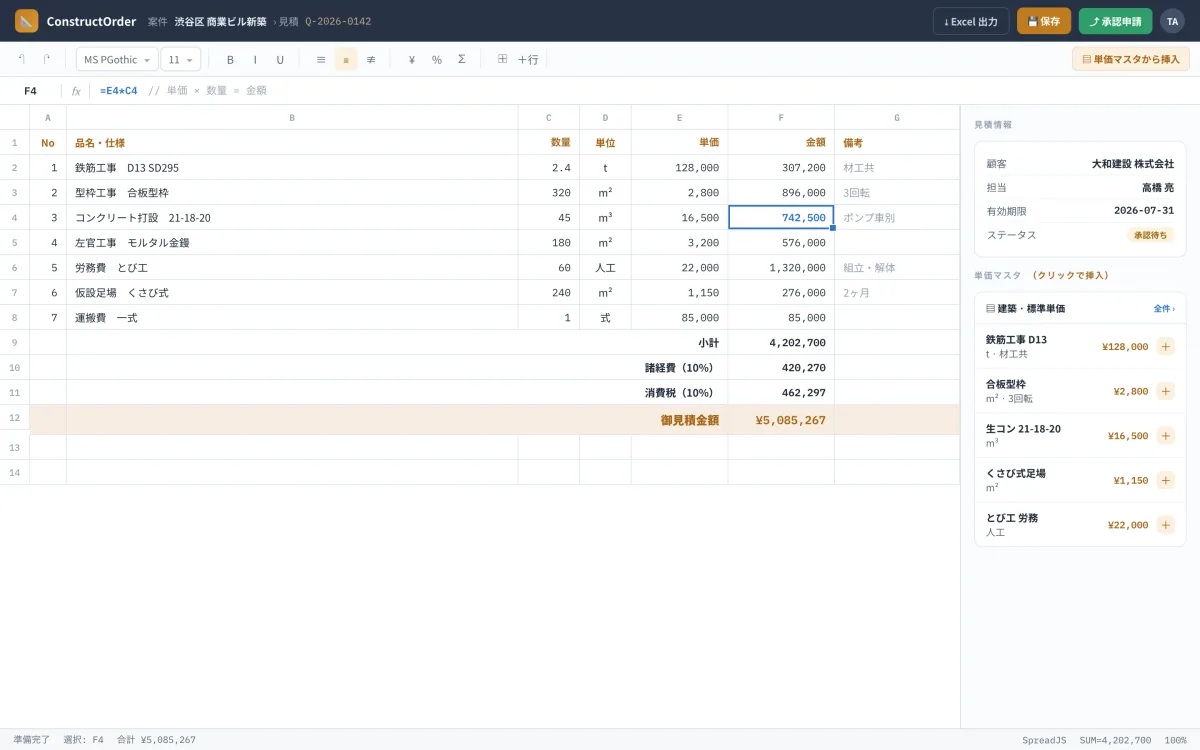1200x750 pixels.
Task: Select the cell 仮設足場 くさび式
Action: 292,292
